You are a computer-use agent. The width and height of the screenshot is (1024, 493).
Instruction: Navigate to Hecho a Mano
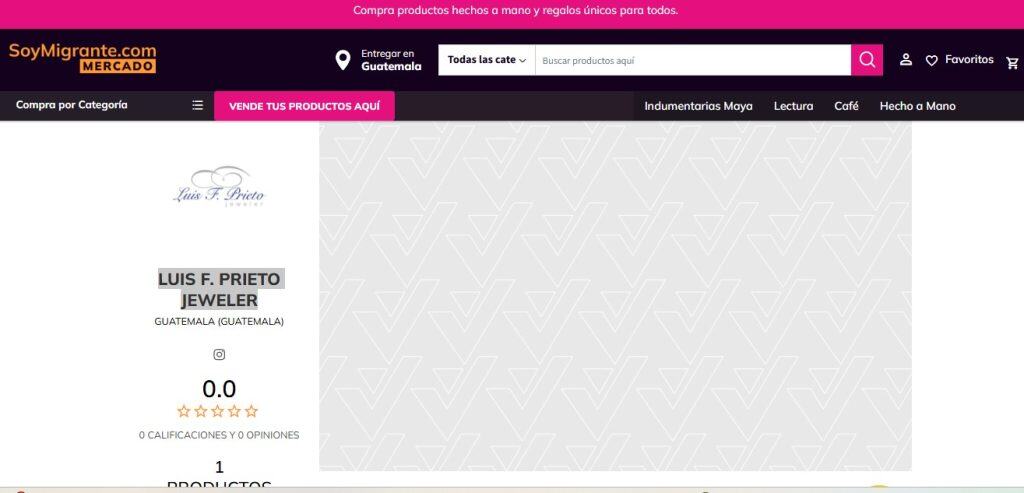(x=917, y=106)
